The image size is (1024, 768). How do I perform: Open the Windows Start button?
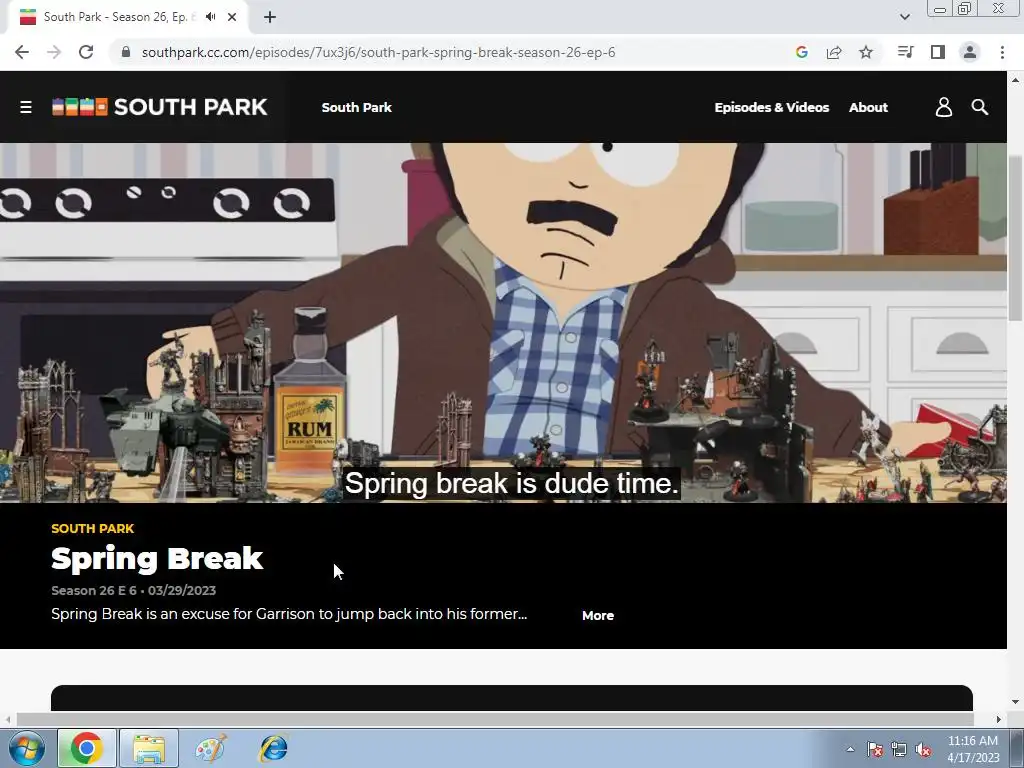26,748
